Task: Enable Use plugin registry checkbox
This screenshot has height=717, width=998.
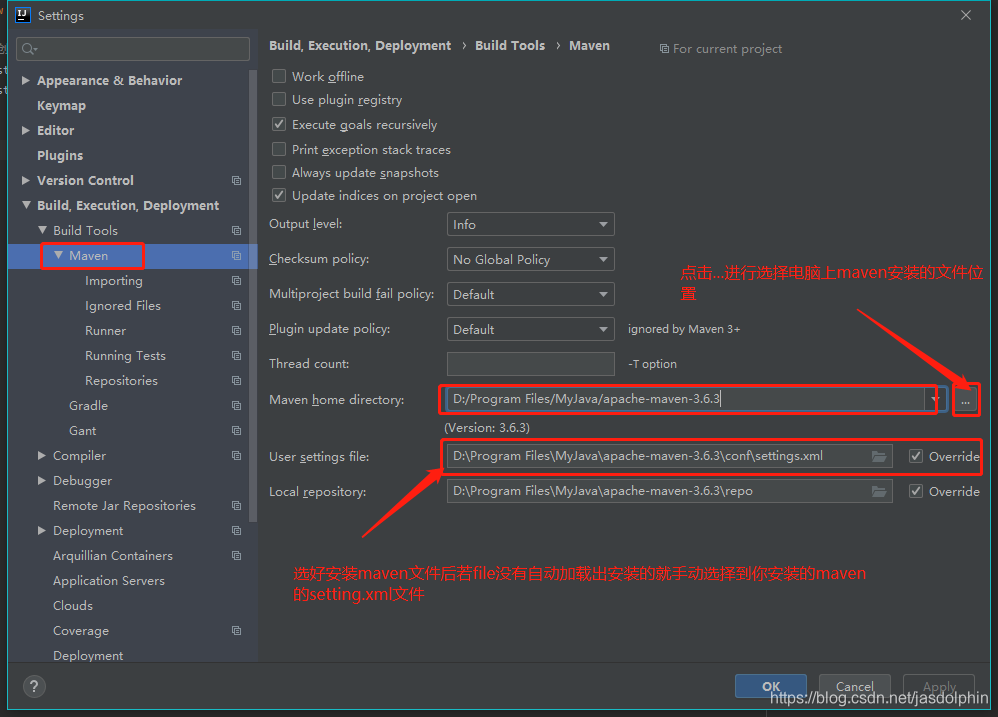Action: click(279, 99)
